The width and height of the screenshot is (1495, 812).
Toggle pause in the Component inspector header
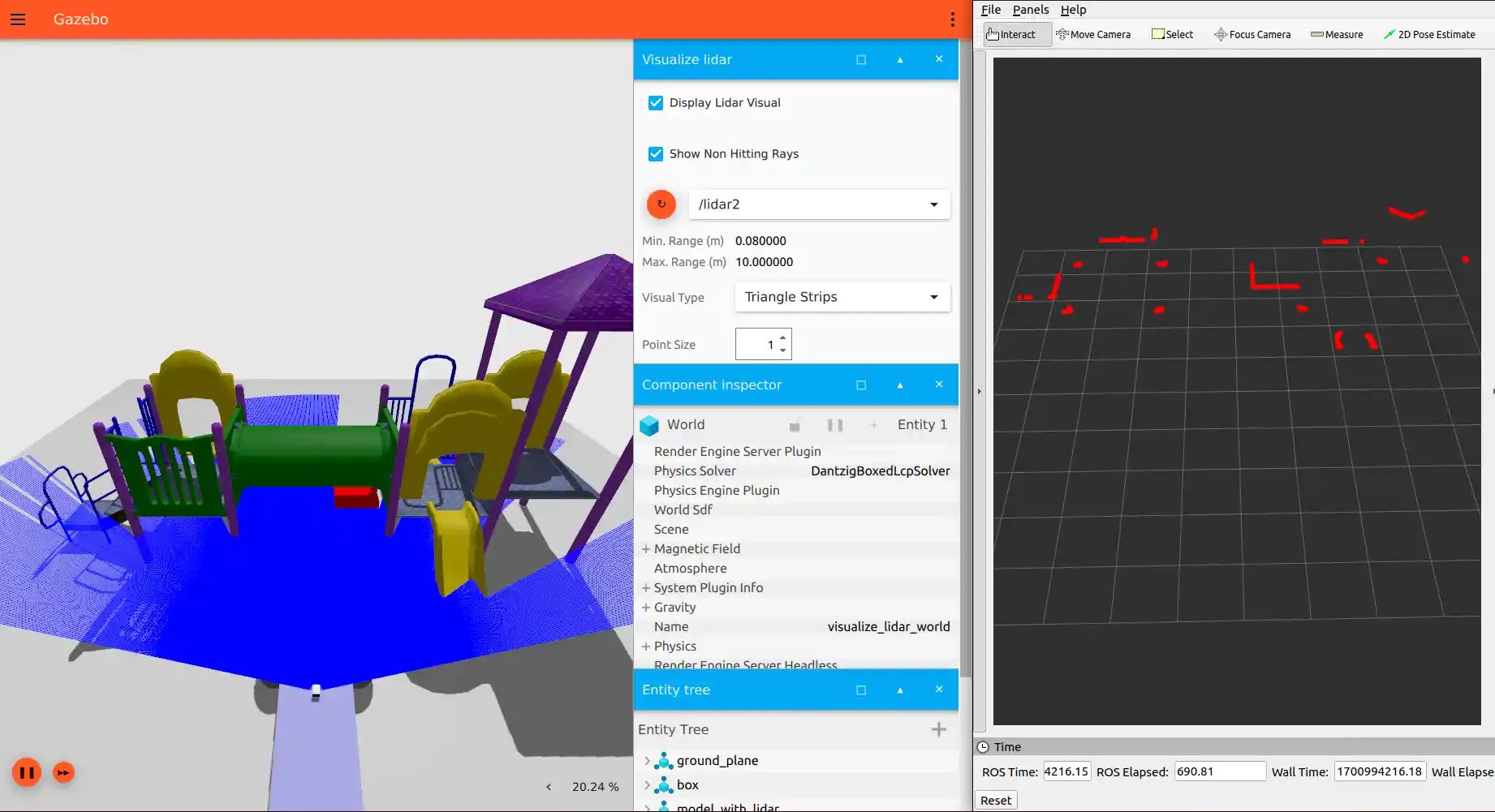(x=836, y=424)
